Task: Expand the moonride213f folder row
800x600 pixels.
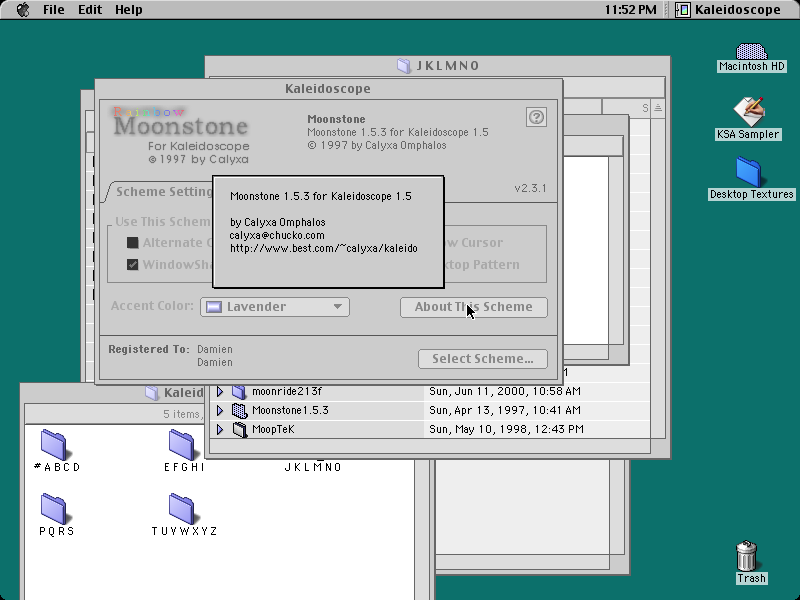Action: [x=220, y=391]
